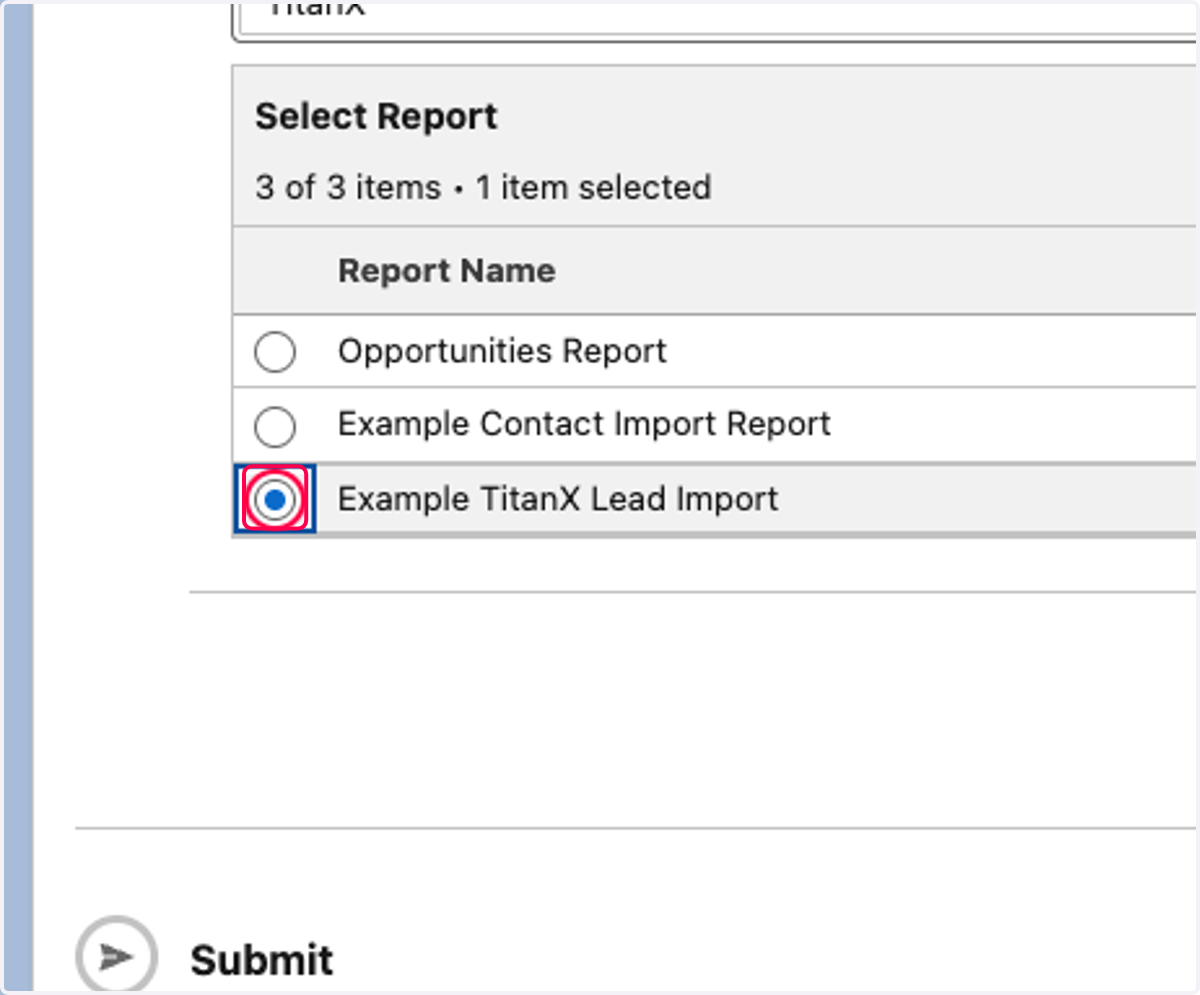The width and height of the screenshot is (1200, 995).
Task: Click the divider line below the report table
Action: pyautogui.click(x=694, y=592)
